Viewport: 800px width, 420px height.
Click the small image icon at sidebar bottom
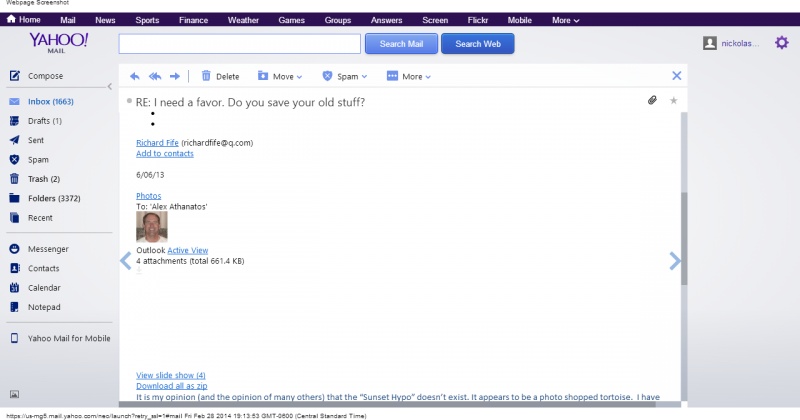click(14, 394)
